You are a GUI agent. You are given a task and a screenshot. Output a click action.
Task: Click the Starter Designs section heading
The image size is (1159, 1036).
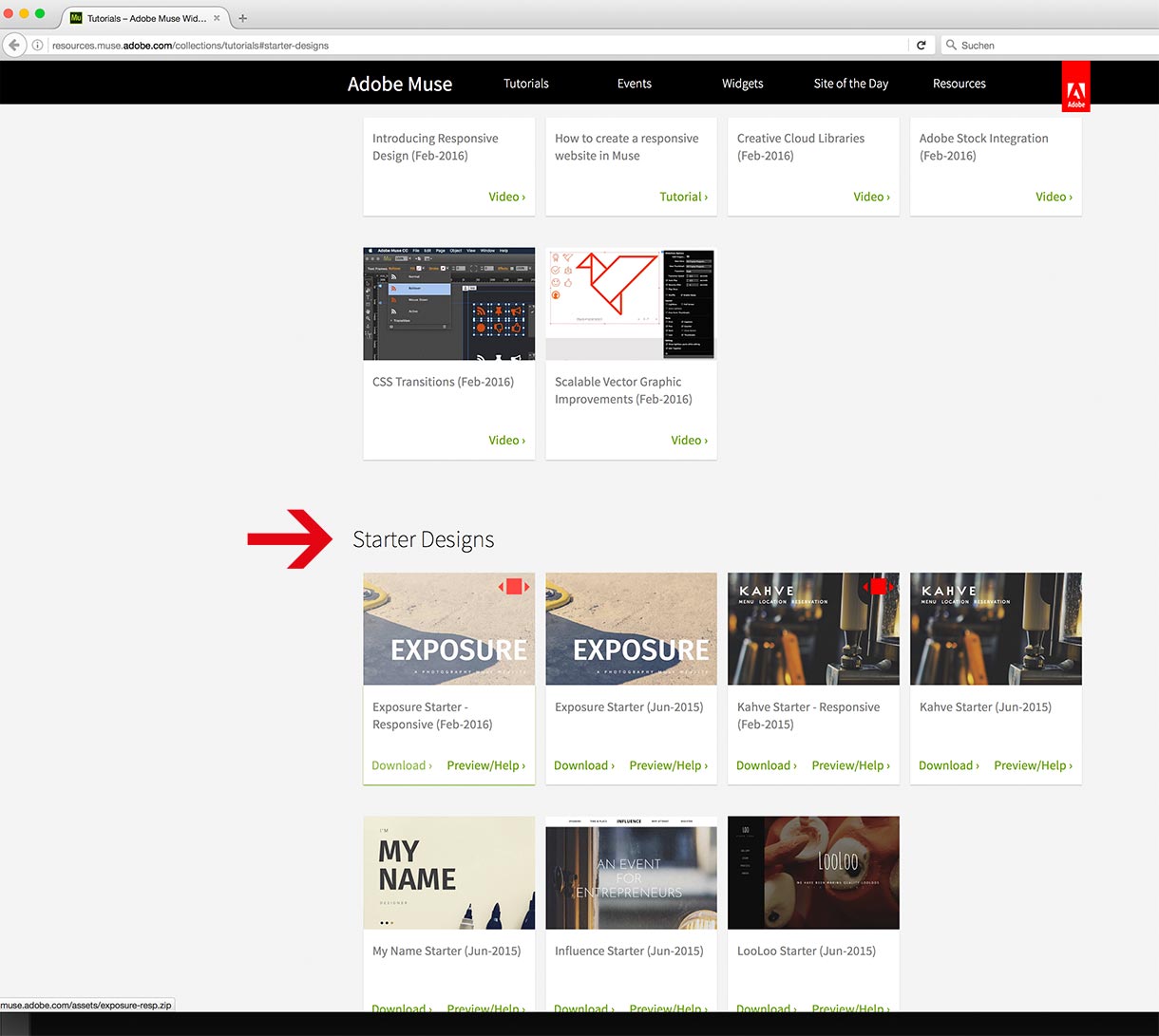point(424,539)
